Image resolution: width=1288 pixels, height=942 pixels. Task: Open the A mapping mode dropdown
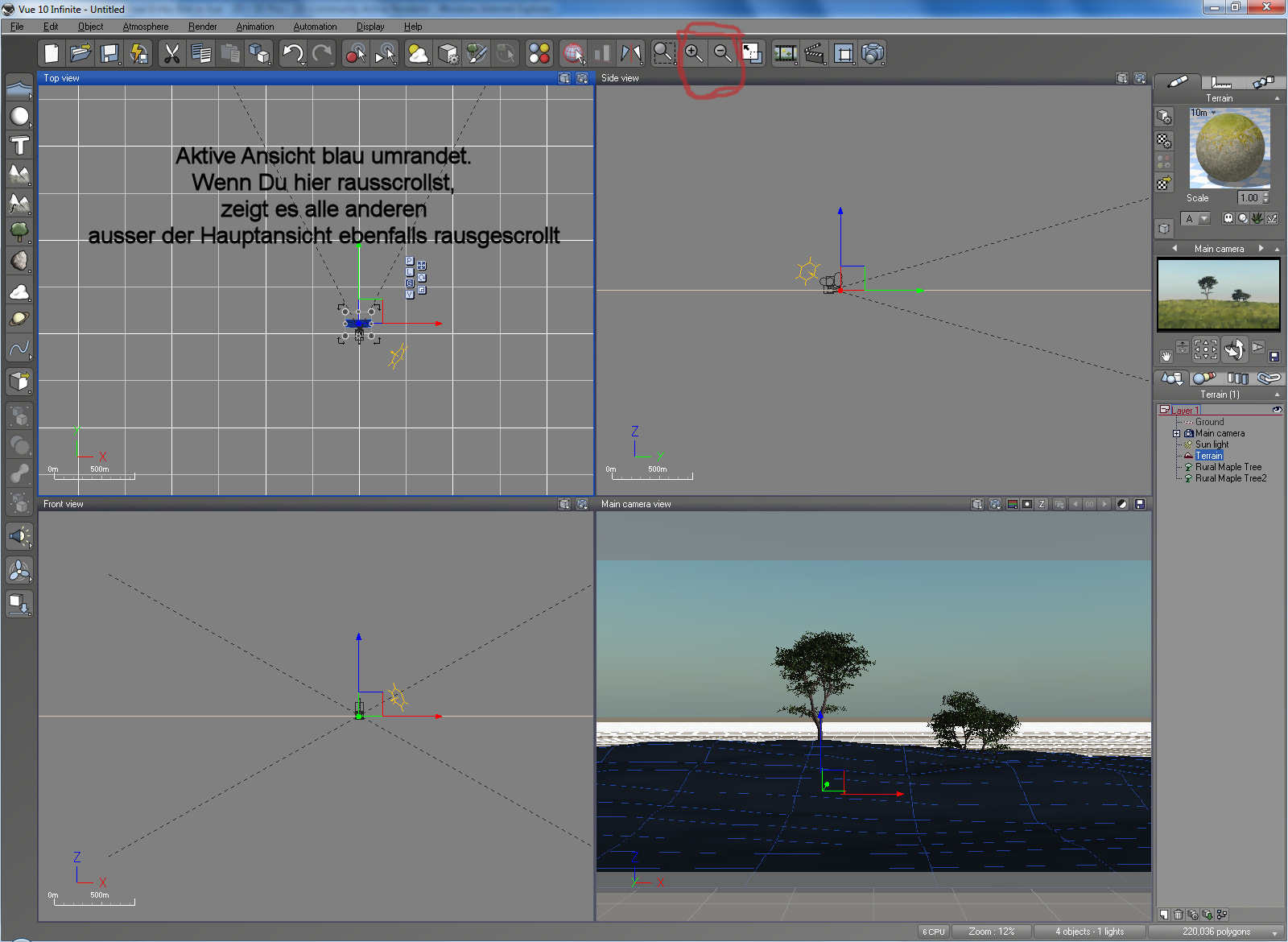[1197, 218]
